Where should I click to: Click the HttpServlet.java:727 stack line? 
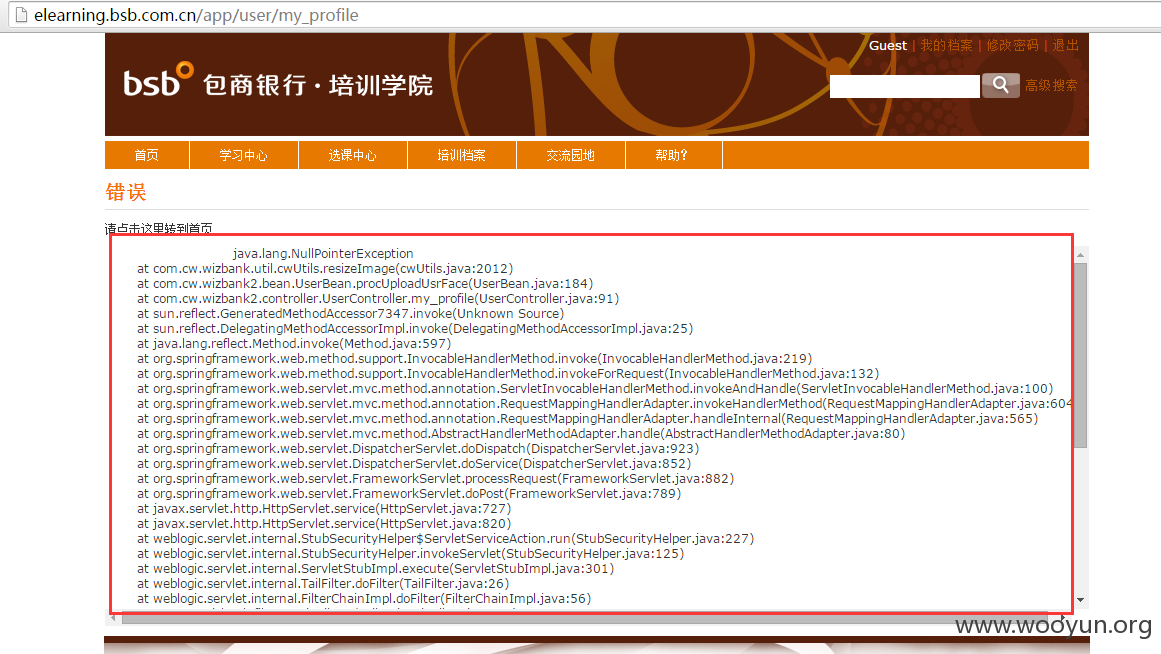pos(324,508)
